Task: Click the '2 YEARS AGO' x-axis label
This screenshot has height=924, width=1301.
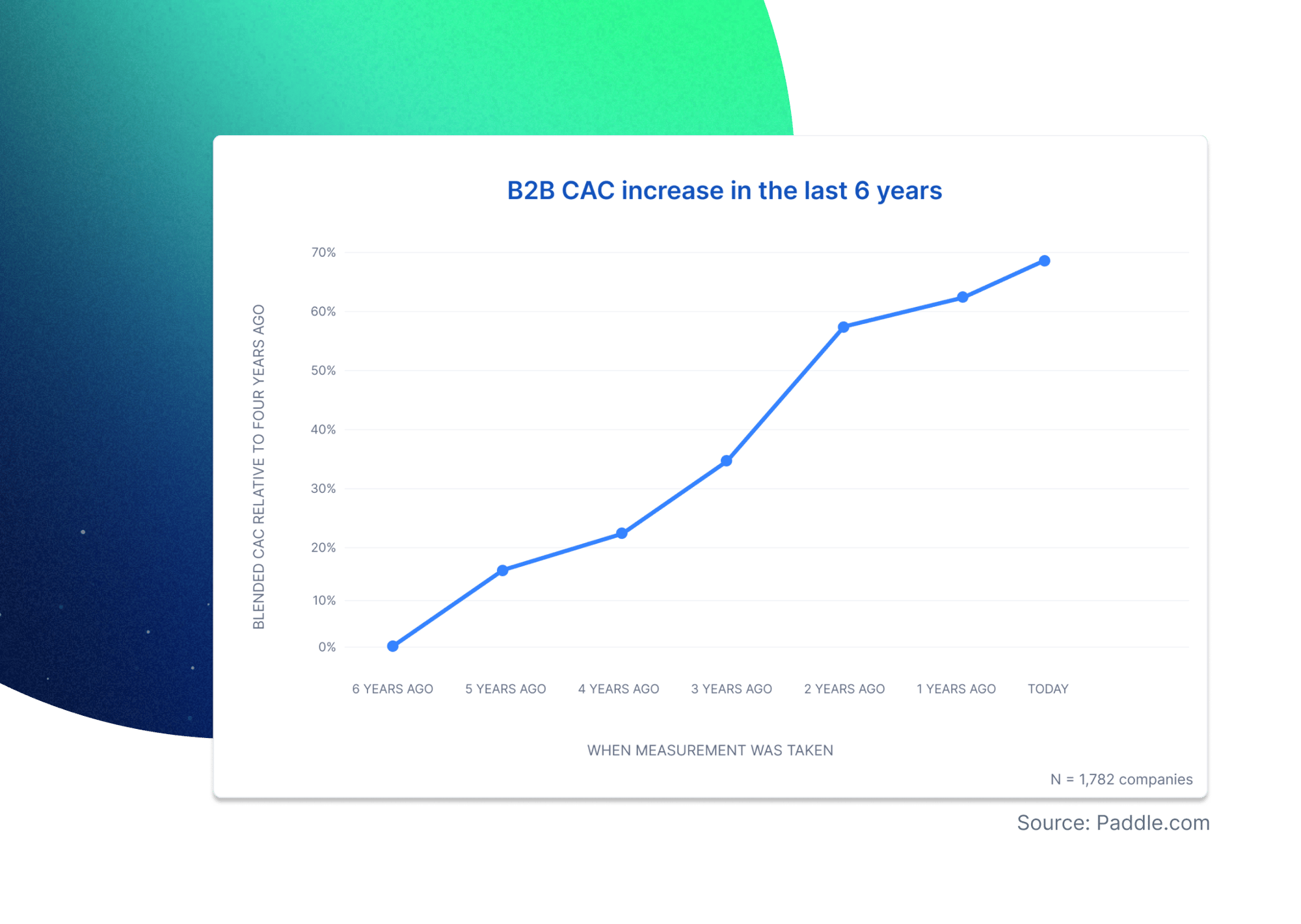Action: click(x=844, y=689)
